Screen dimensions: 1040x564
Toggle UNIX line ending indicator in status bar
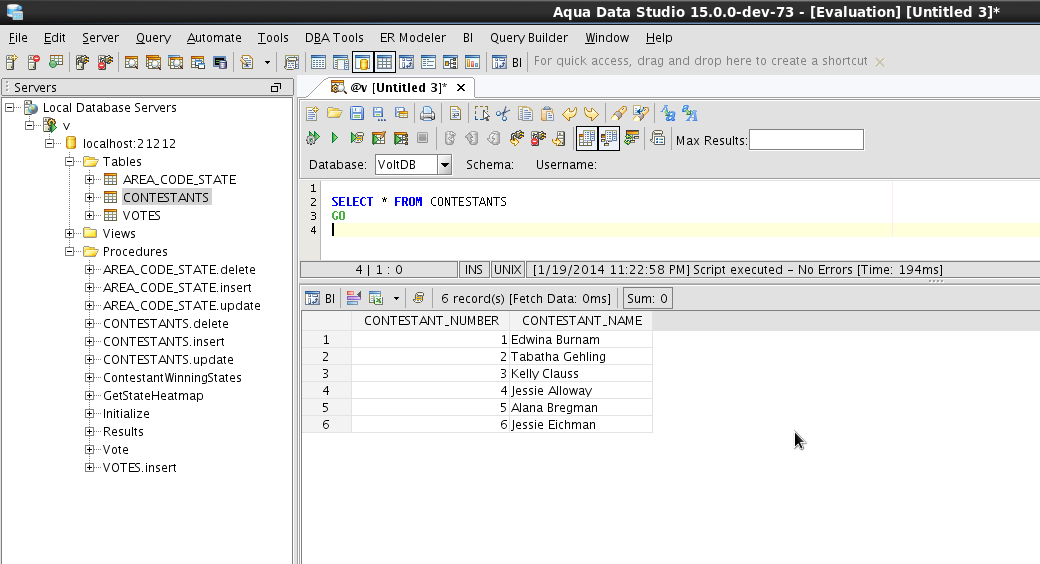pos(507,269)
